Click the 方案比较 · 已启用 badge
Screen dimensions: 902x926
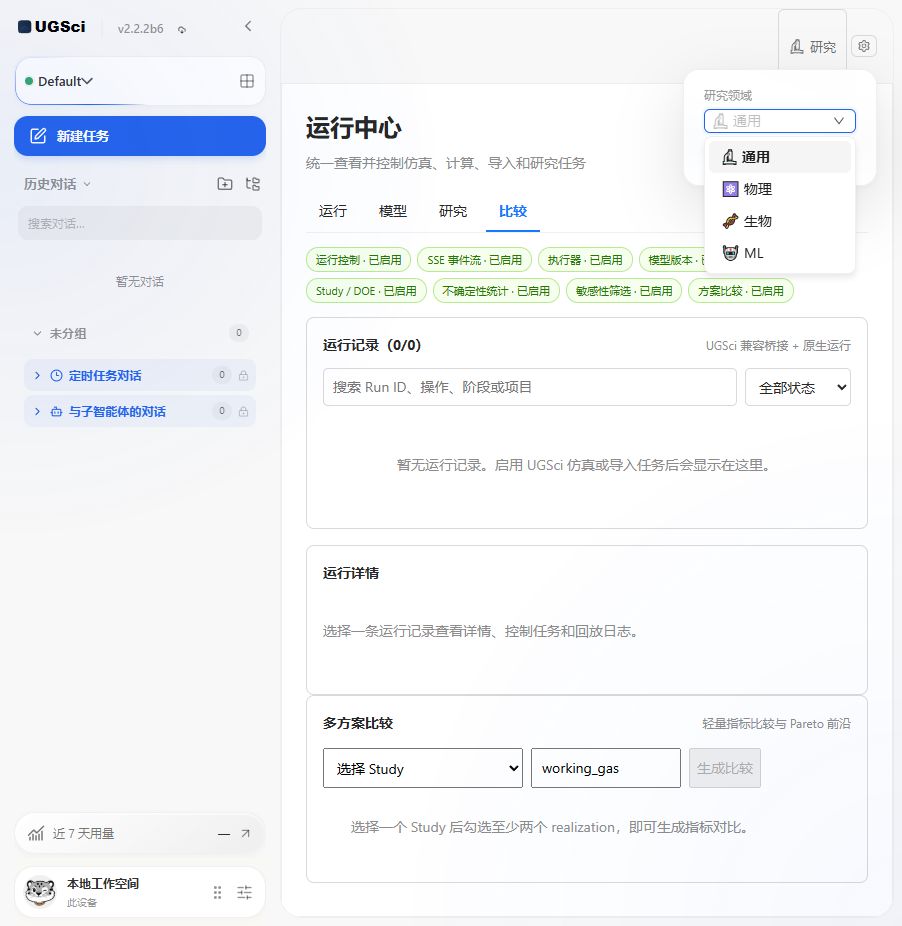[741, 291]
